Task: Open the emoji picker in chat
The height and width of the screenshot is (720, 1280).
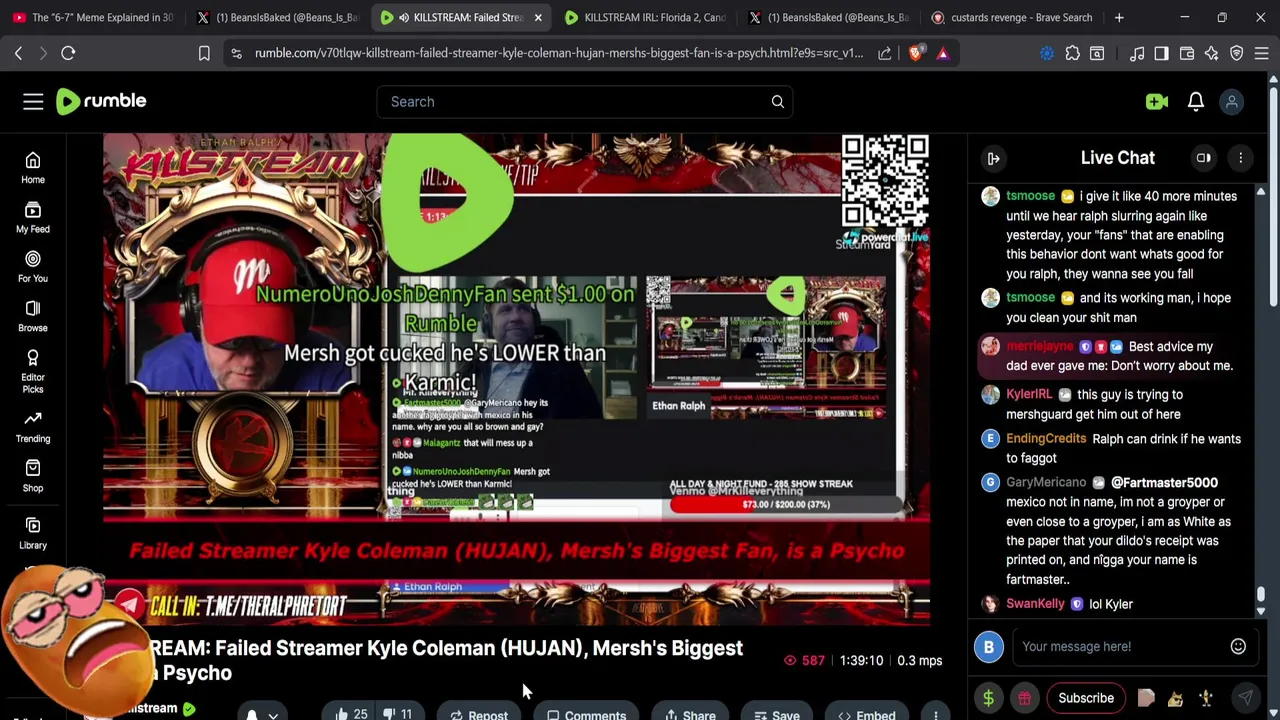Action: (x=1238, y=646)
